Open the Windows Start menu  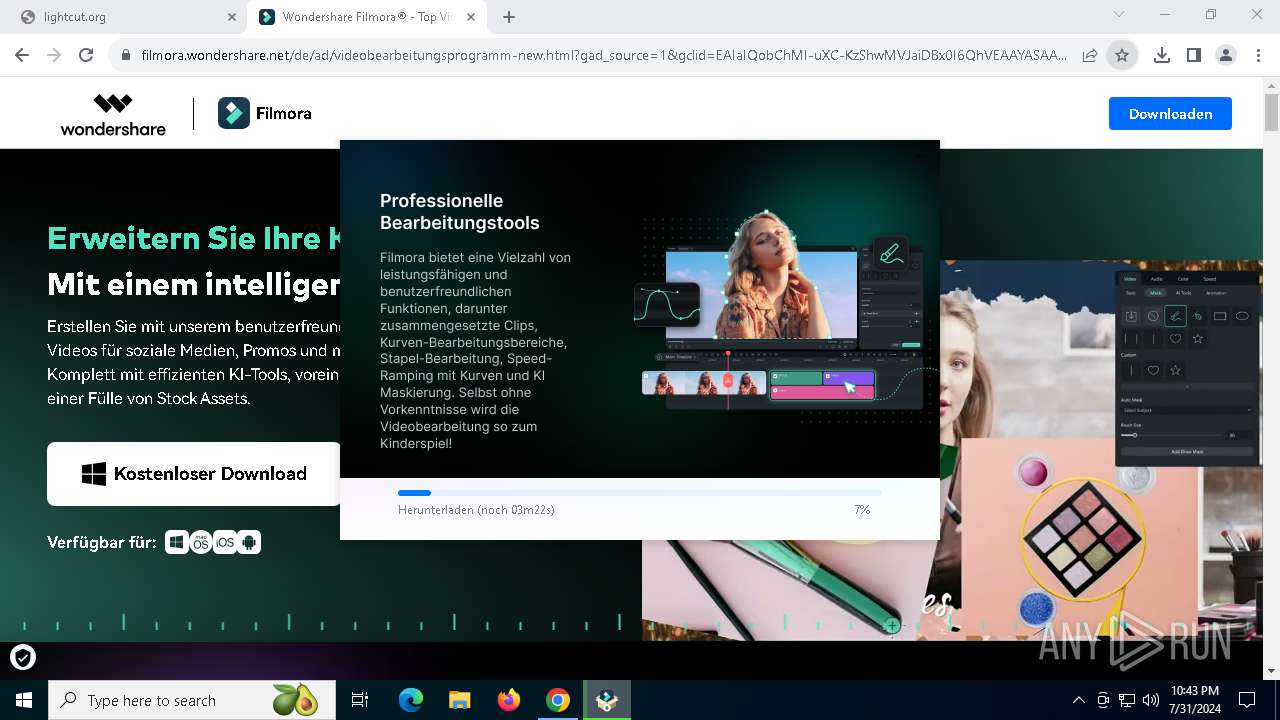click(24, 700)
